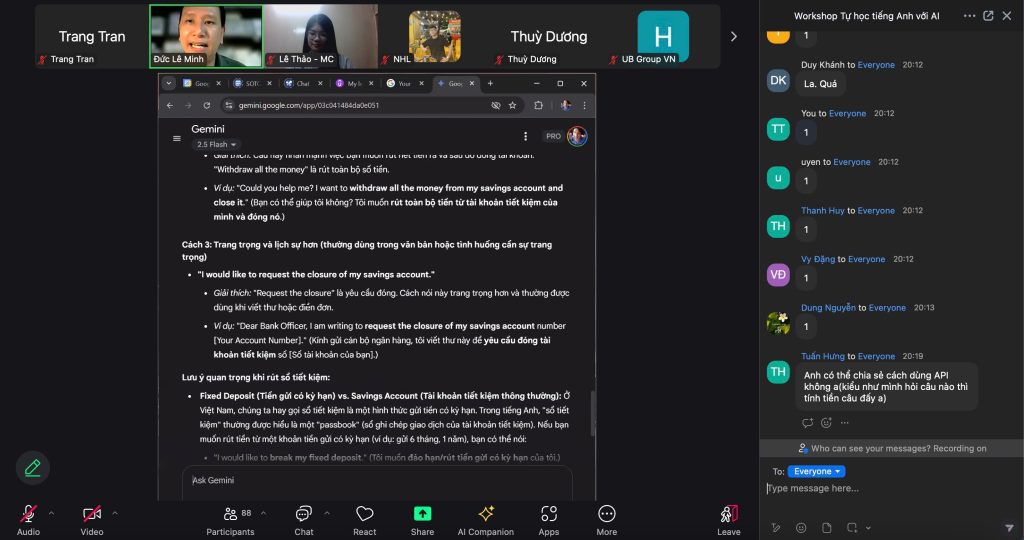The image size is (1024, 540).
Task: Open a new browser tab
Action: click(x=490, y=84)
